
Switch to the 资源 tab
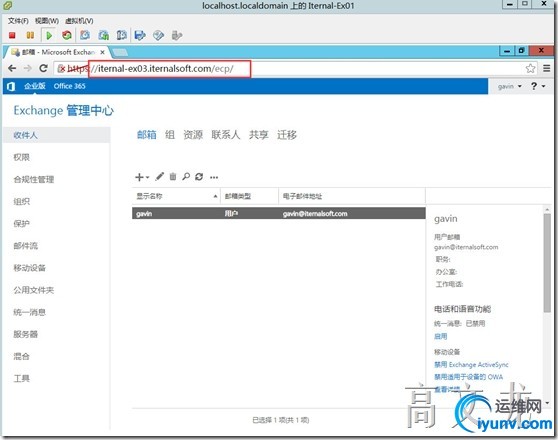(193, 135)
